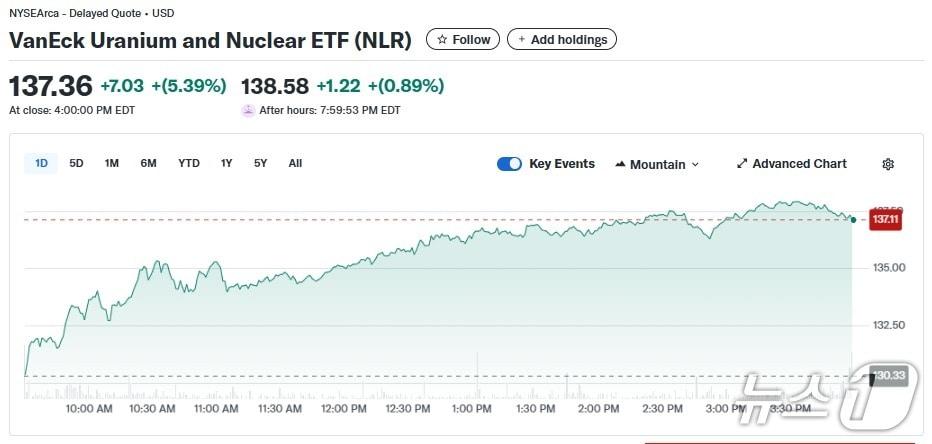This screenshot has height=444, width=932.
Task: Click the after hours moon icon
Action: pos(248,110)
